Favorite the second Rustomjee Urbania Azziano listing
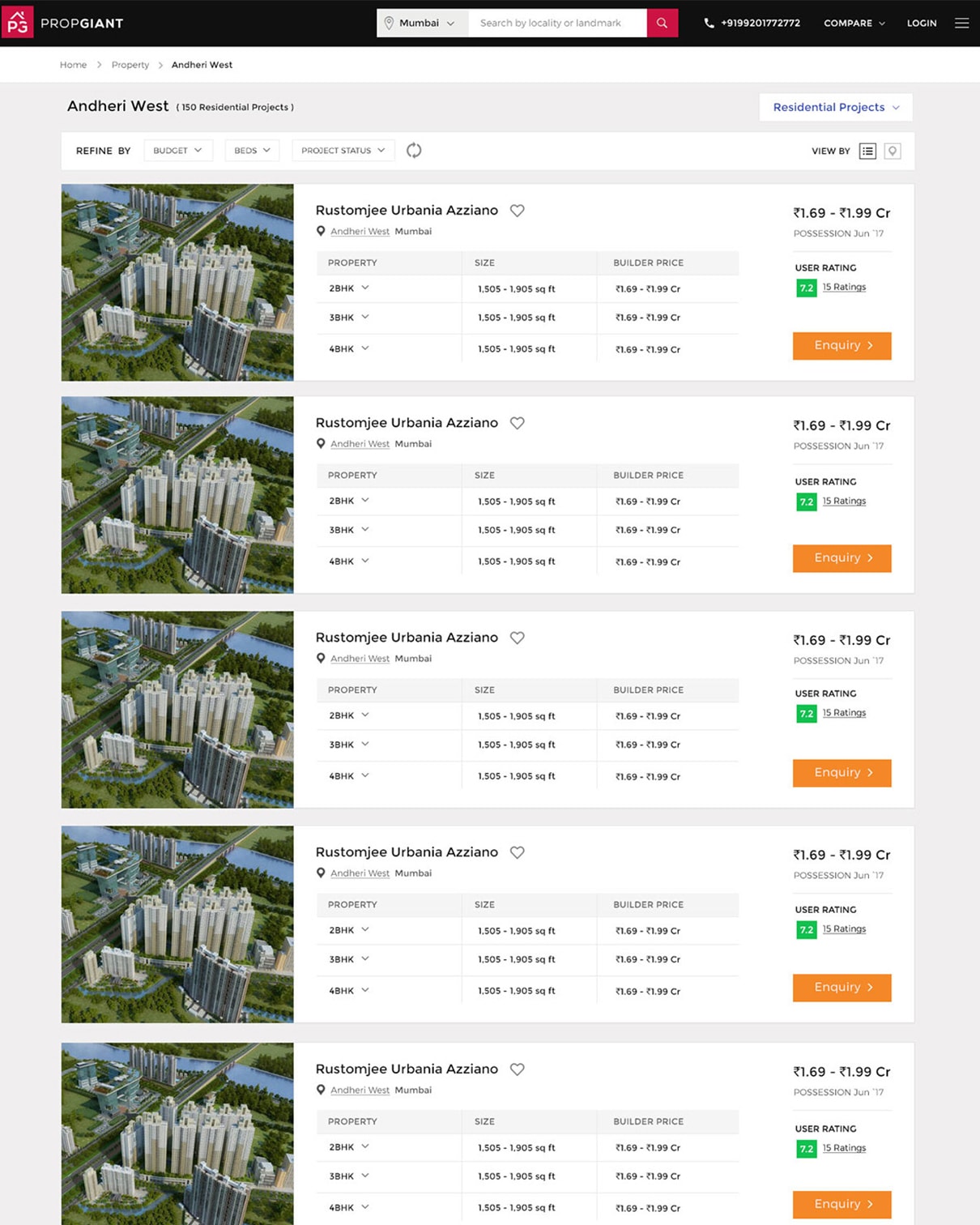The image size is (980, 1225). pyautogui.click(x=517, y=423)
